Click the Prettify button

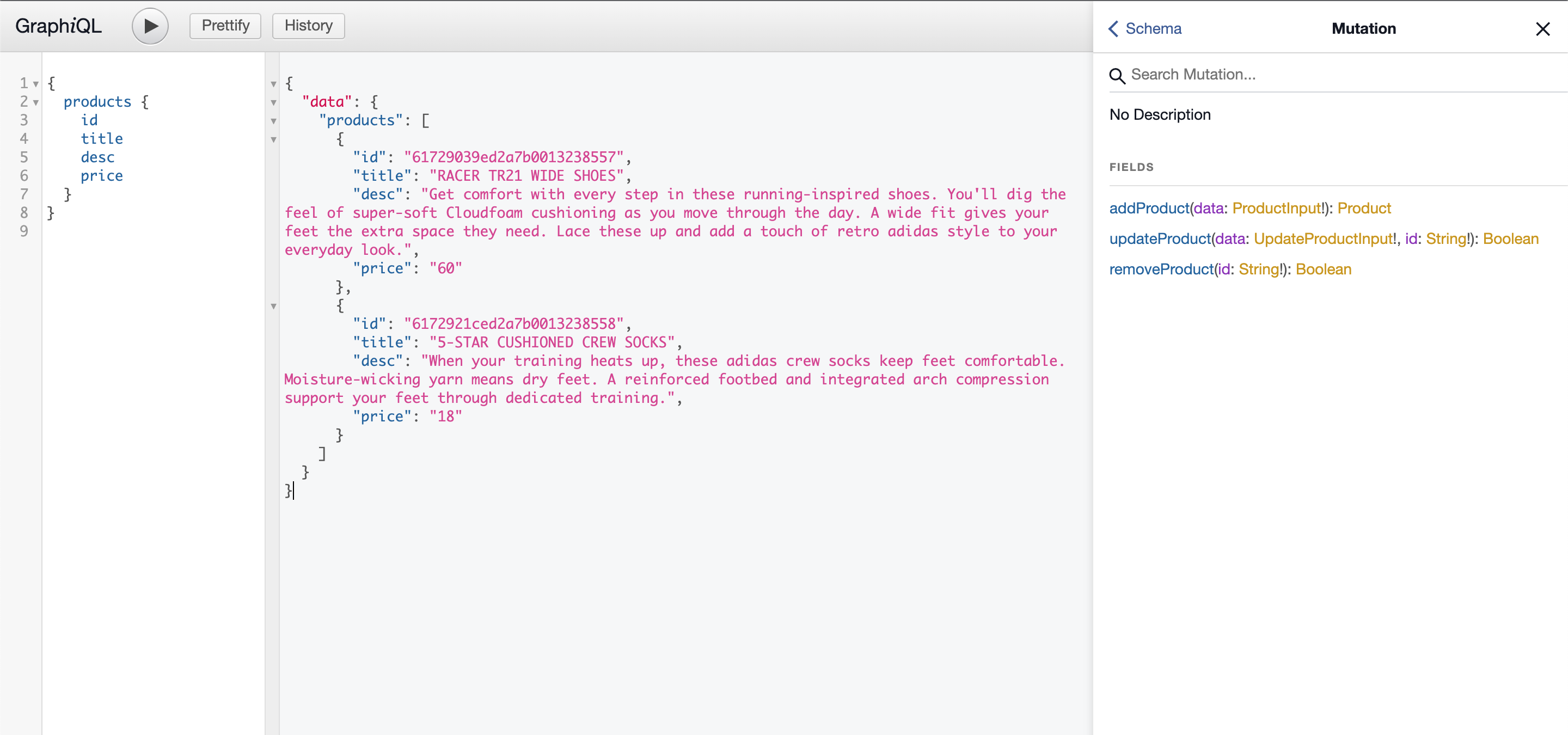225,26
